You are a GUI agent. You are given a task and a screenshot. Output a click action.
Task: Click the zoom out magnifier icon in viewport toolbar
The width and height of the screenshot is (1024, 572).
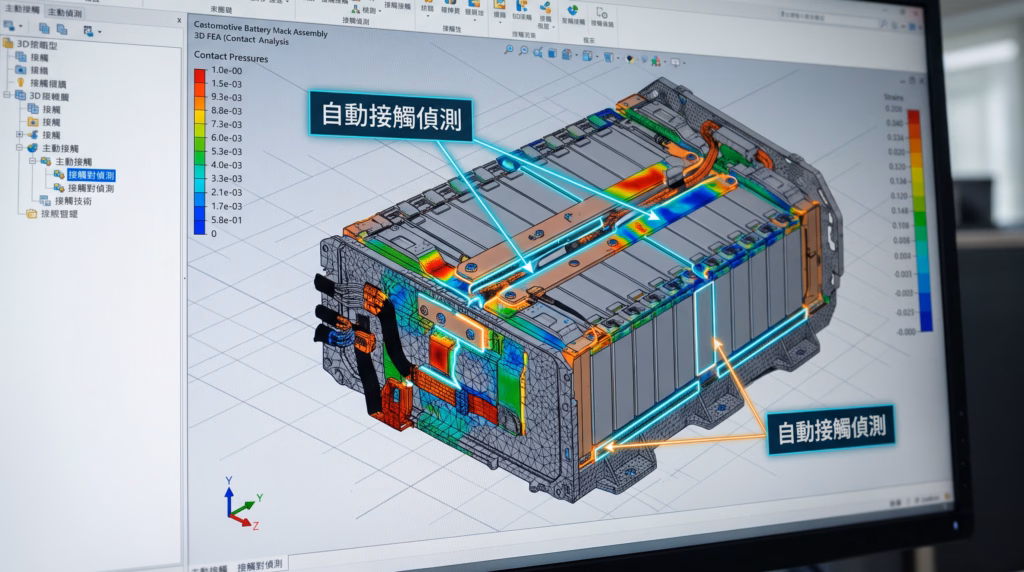523,51
